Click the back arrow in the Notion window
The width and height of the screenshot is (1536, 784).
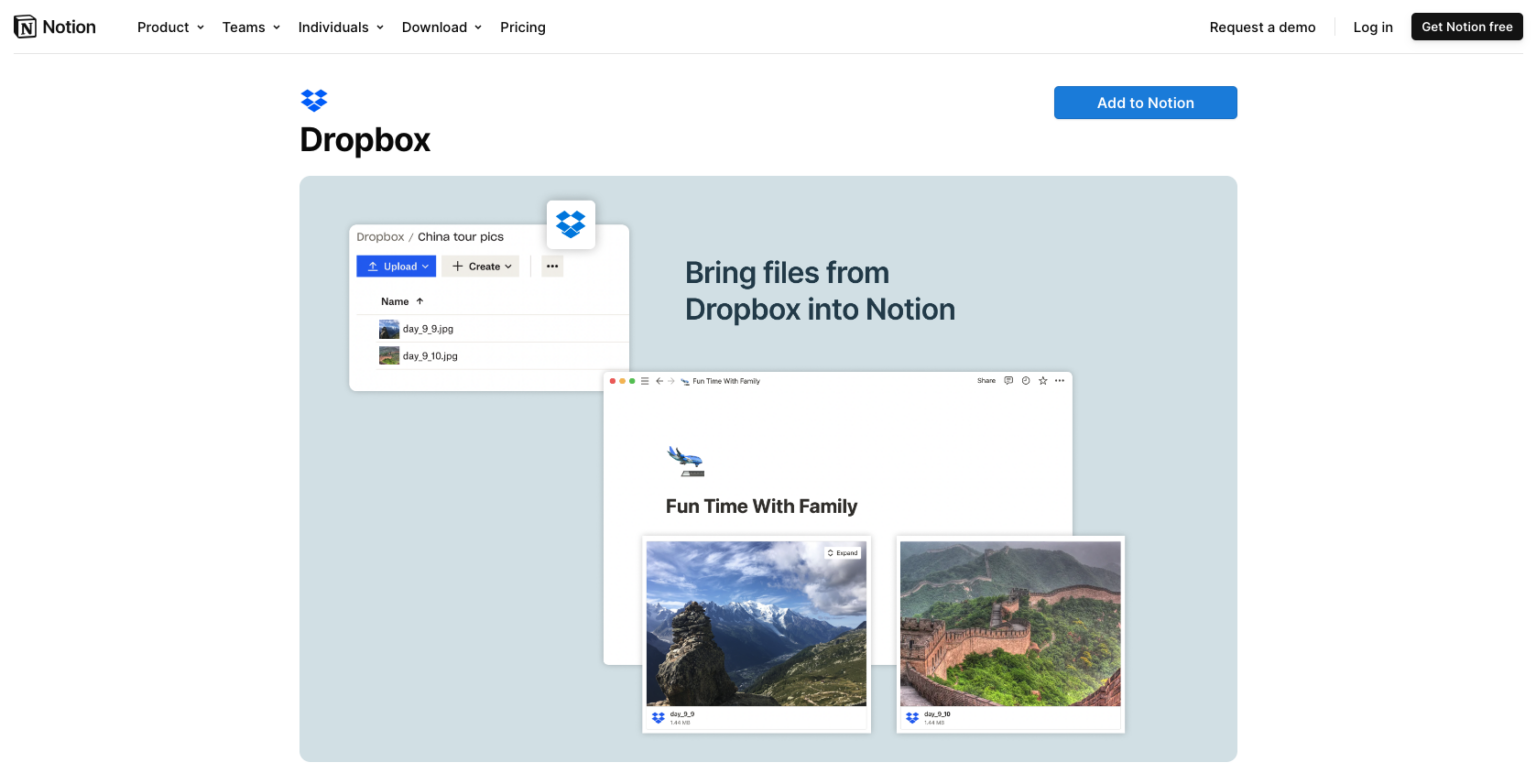tap(659, 381)
